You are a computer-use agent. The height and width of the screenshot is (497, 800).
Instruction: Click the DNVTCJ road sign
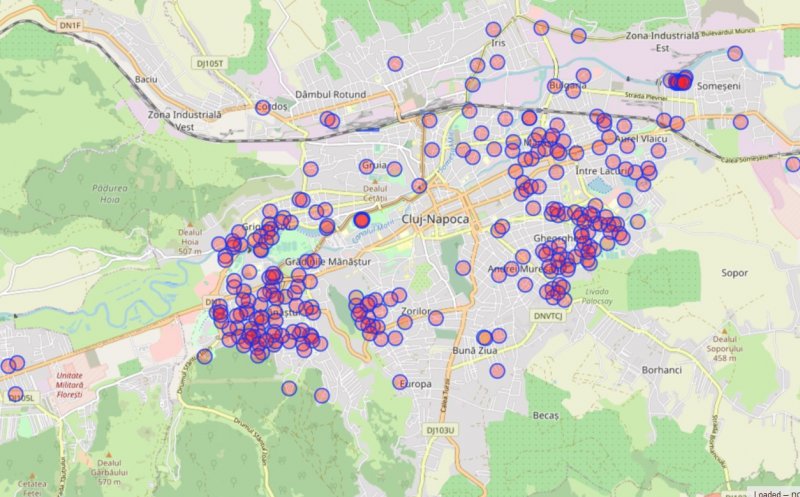548,316
